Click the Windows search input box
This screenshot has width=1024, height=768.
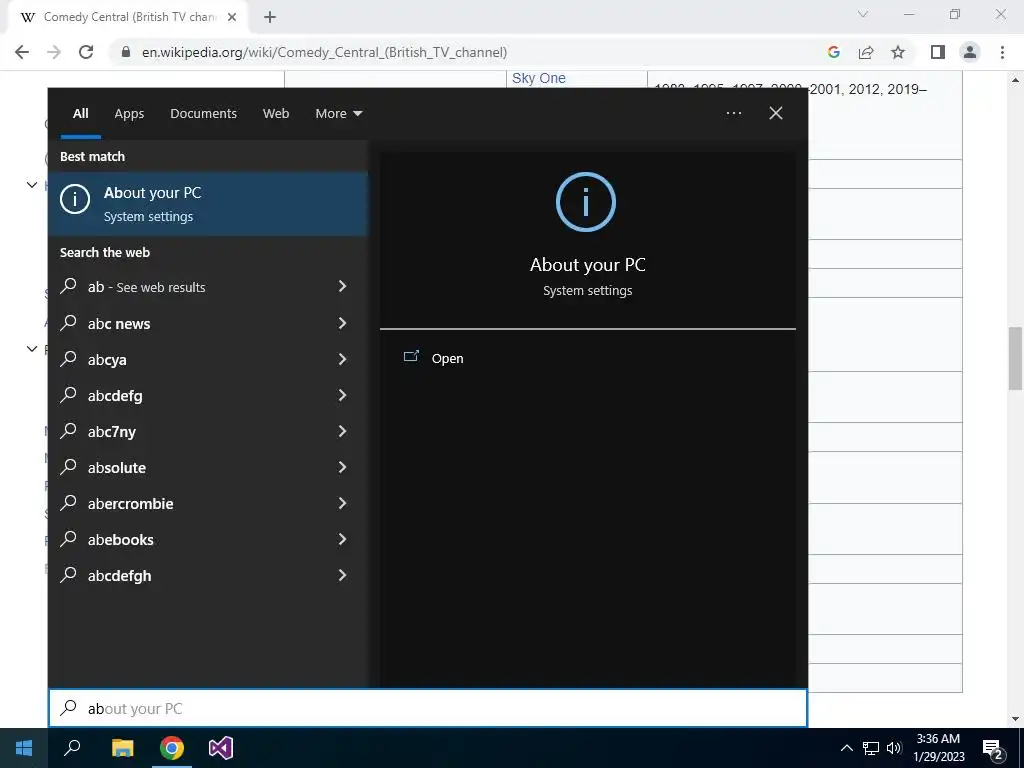tap(428, 708)
